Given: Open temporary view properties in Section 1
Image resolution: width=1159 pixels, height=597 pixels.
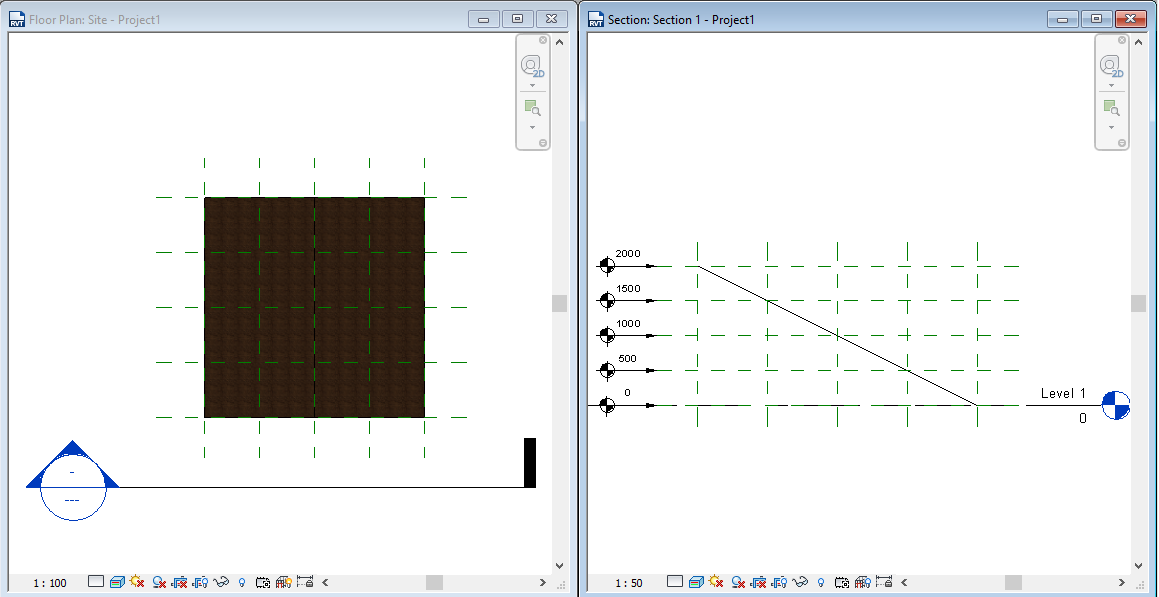Looking at the screenshot, I should (x=842, y=581).
